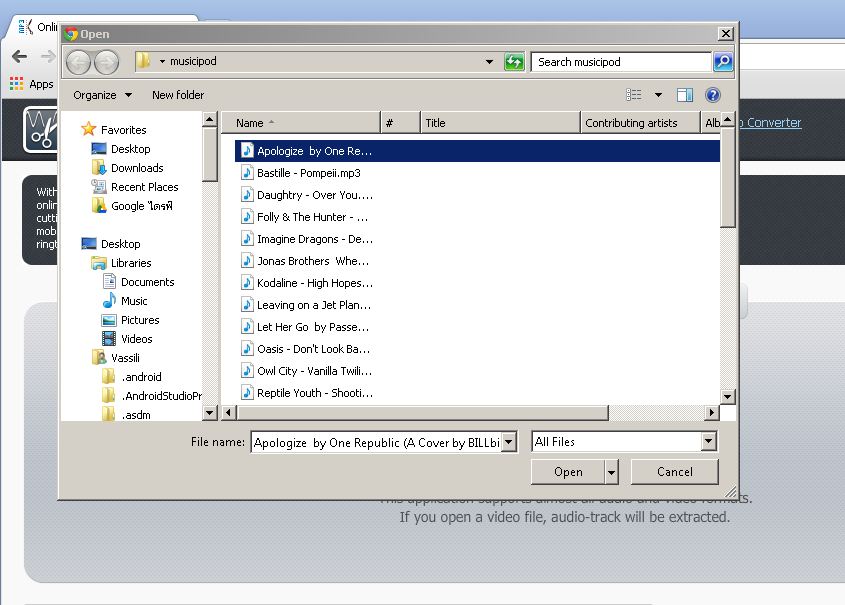This screenshot has height=605, width=845.
Task: Select the Libraries node
Action: tap(122, 263)
